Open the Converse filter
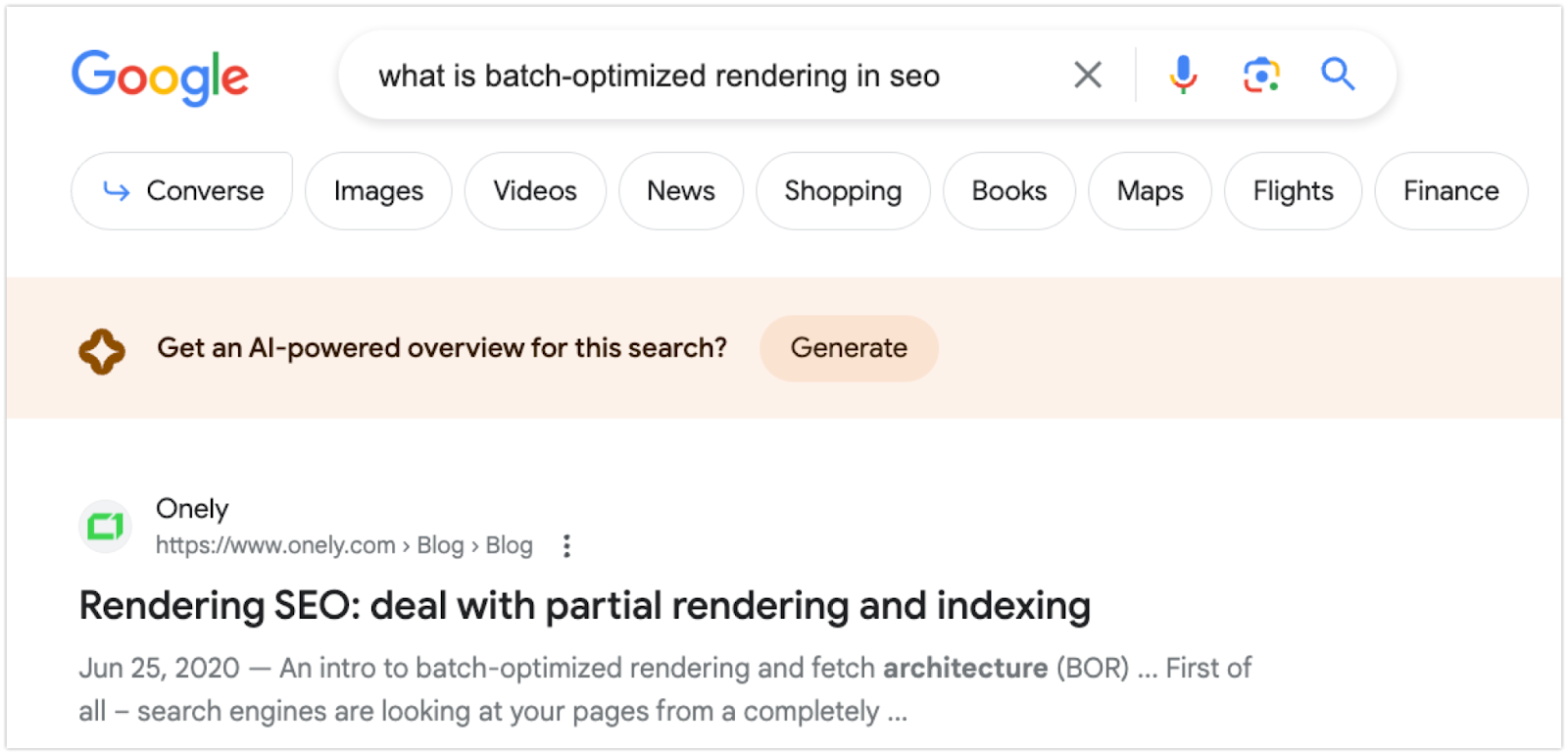Viewport: 1568px width, 755px height. (182, 191)
